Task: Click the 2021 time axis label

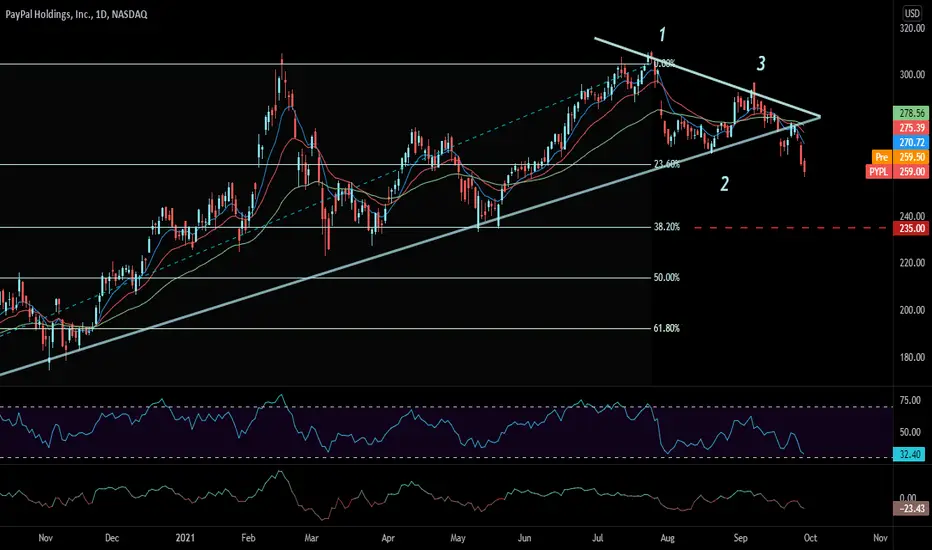Action: pyautogui.click(x=185, y=538)
